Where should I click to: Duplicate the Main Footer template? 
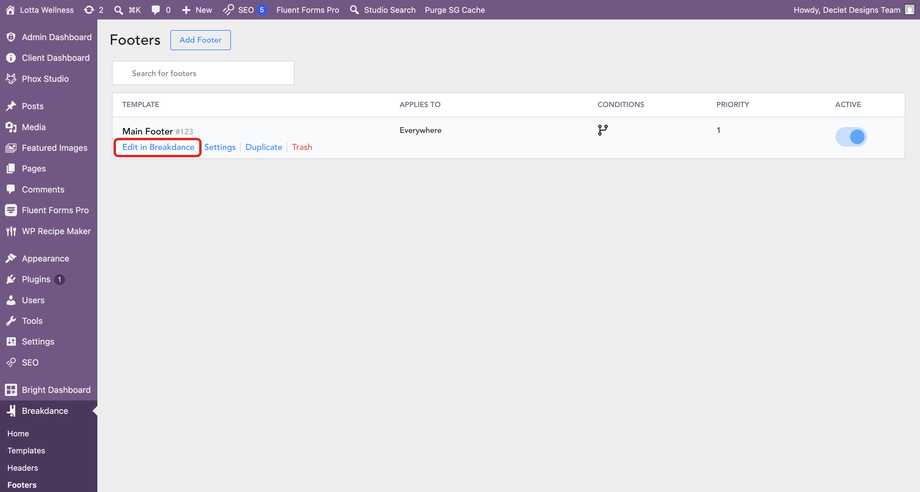pos(263,147)
